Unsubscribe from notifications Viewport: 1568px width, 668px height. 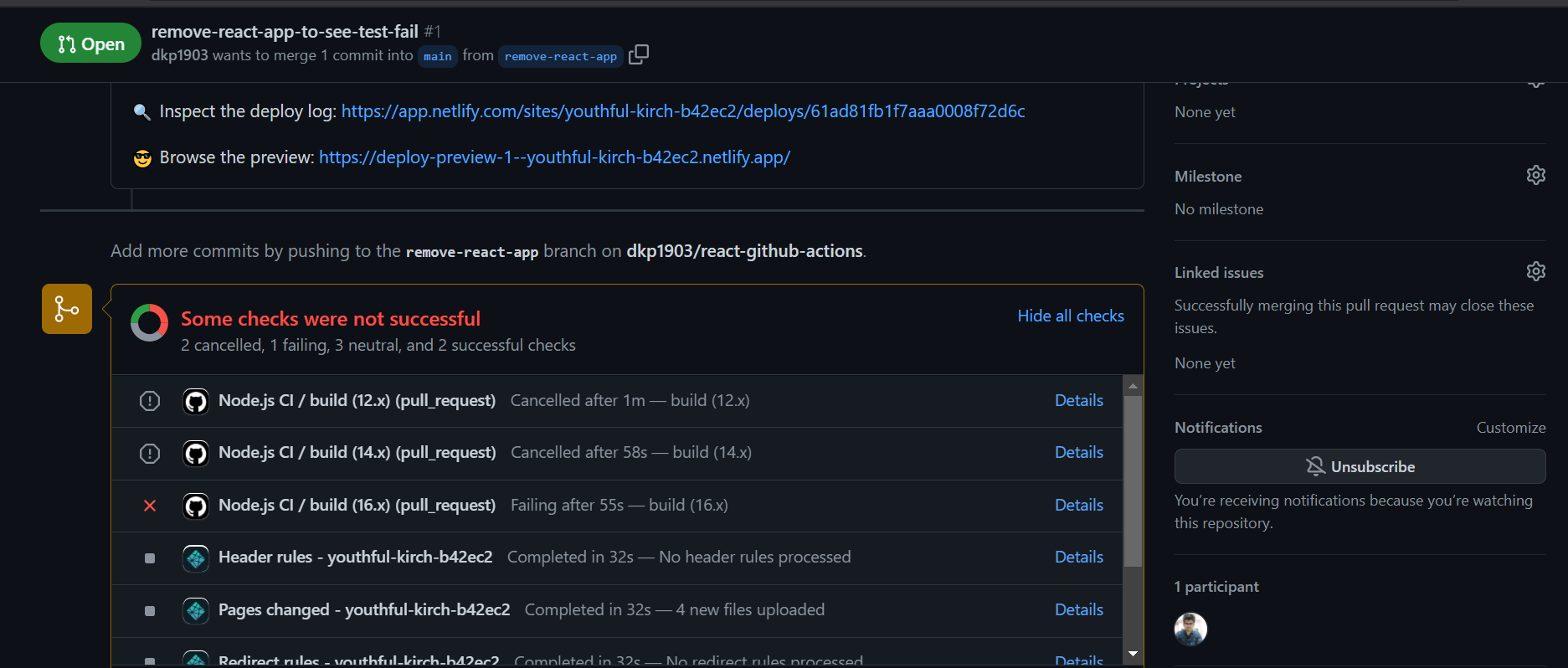coord(1360,466)
